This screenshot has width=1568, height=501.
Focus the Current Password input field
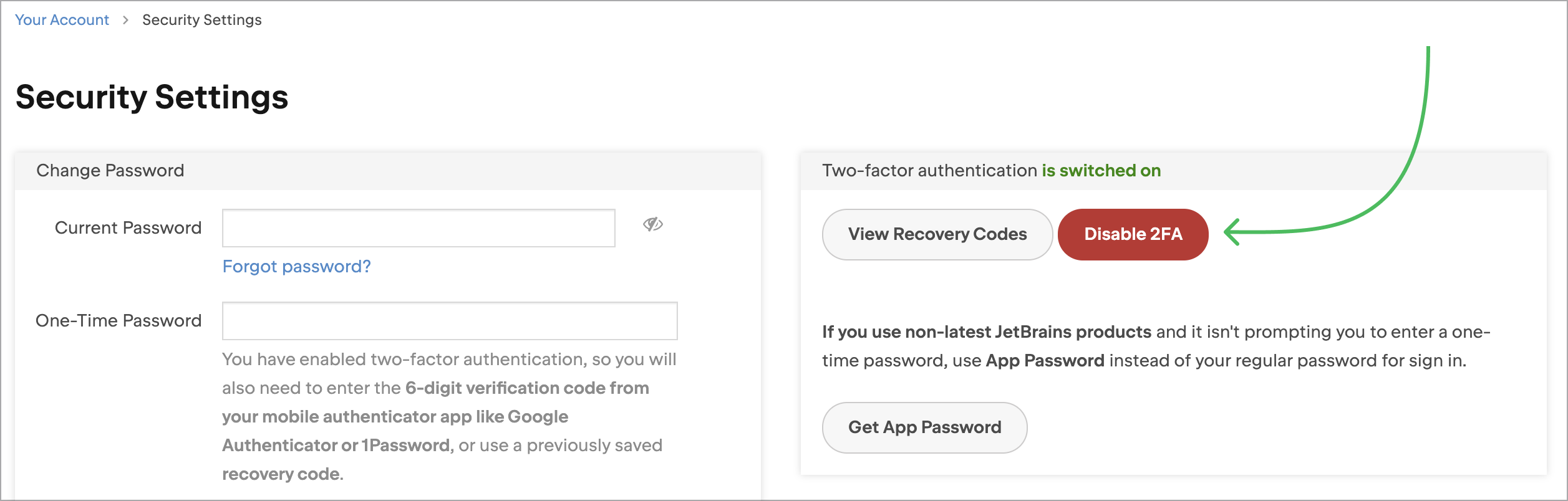click(x=419, y=228)
